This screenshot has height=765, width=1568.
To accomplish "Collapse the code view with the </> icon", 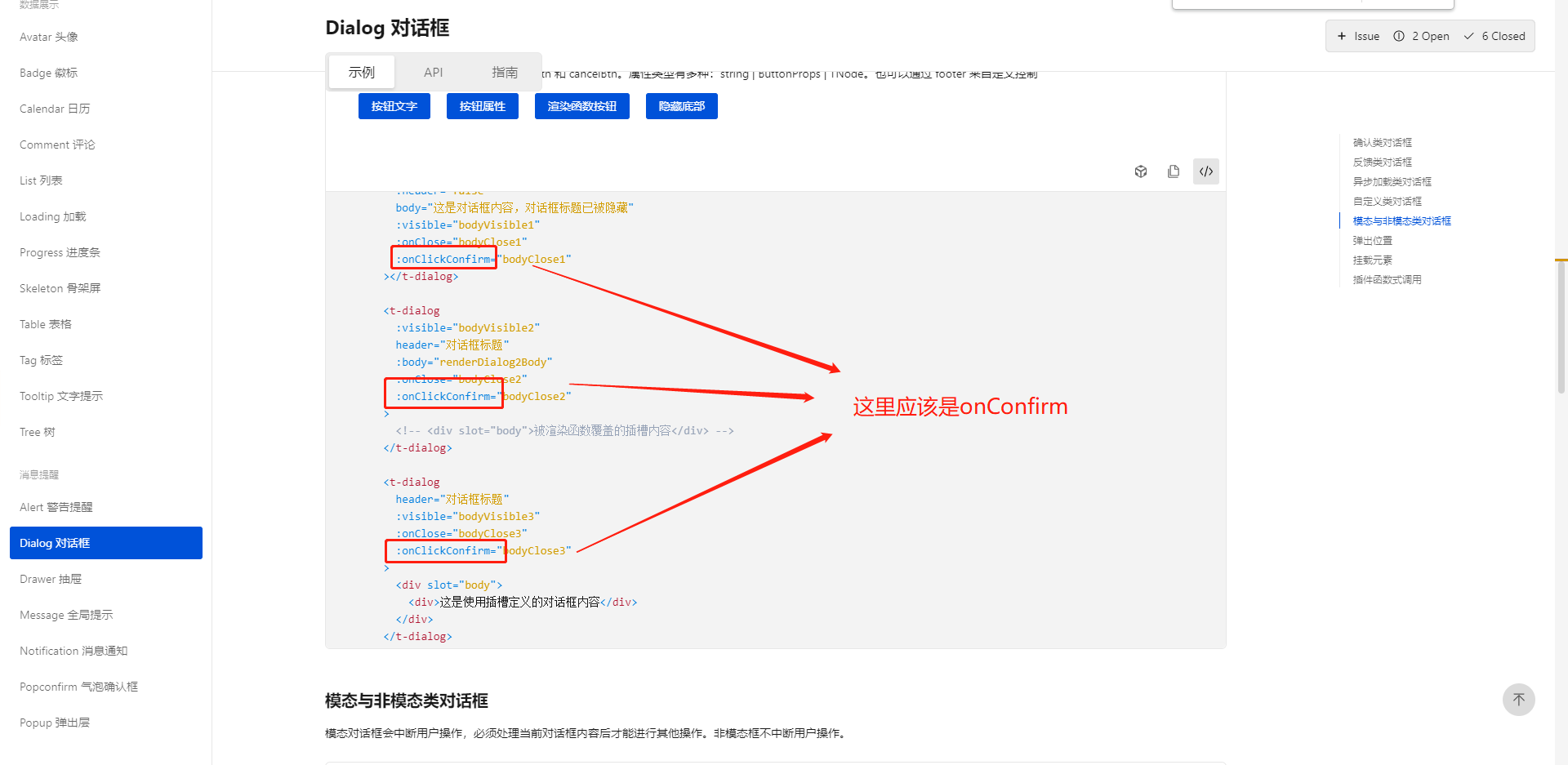I will (1206, 171).
